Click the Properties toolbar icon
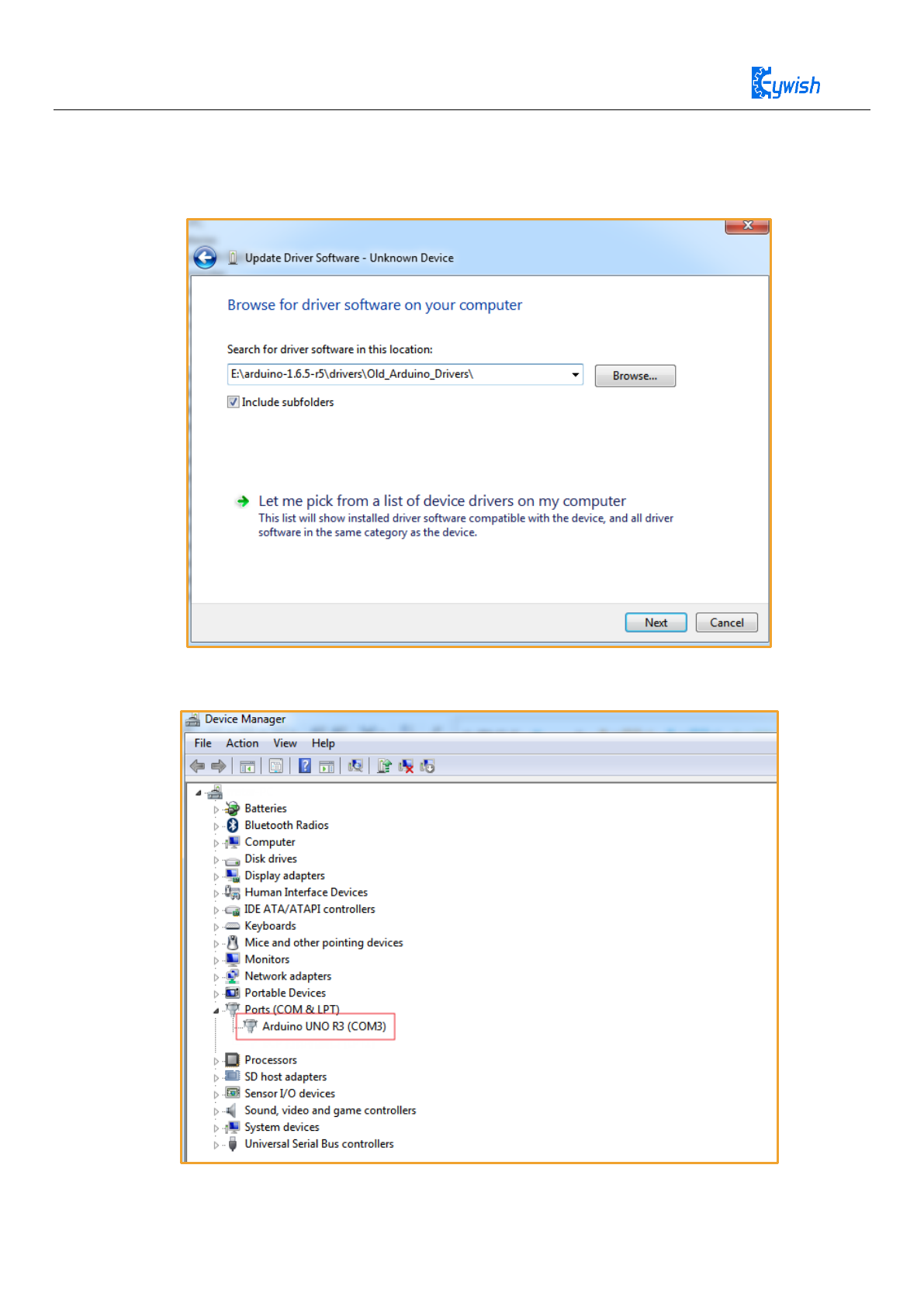This screenshot has height=1307, width=924. (275, 766)
